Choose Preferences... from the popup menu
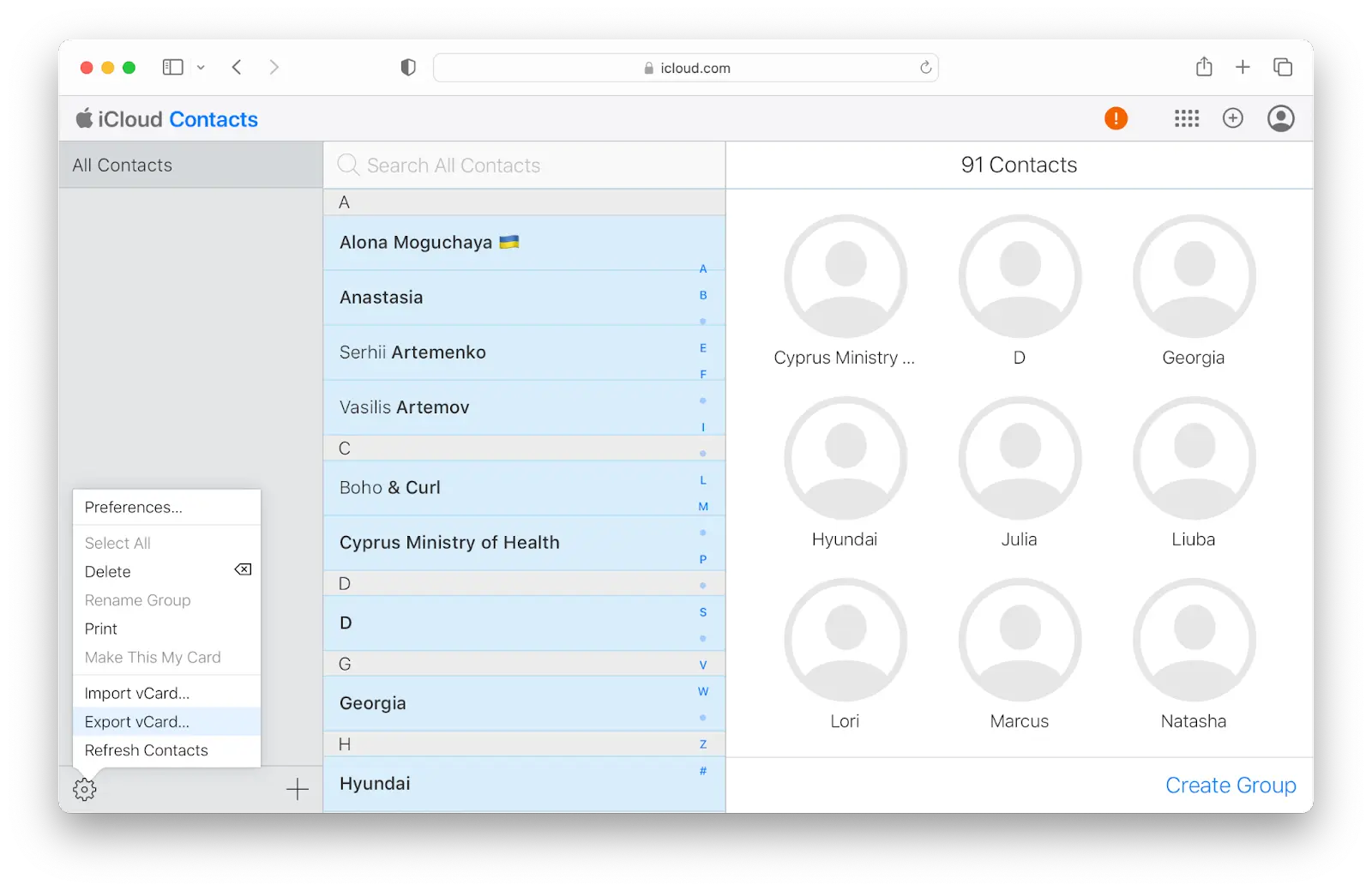Viewport: 1372px width, 891px height. click(x=166, y=507)
